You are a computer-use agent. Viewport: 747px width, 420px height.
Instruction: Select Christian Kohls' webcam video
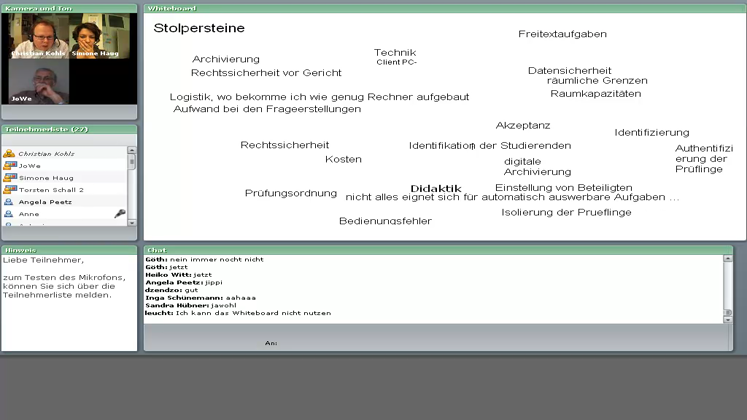click(38, 36)
